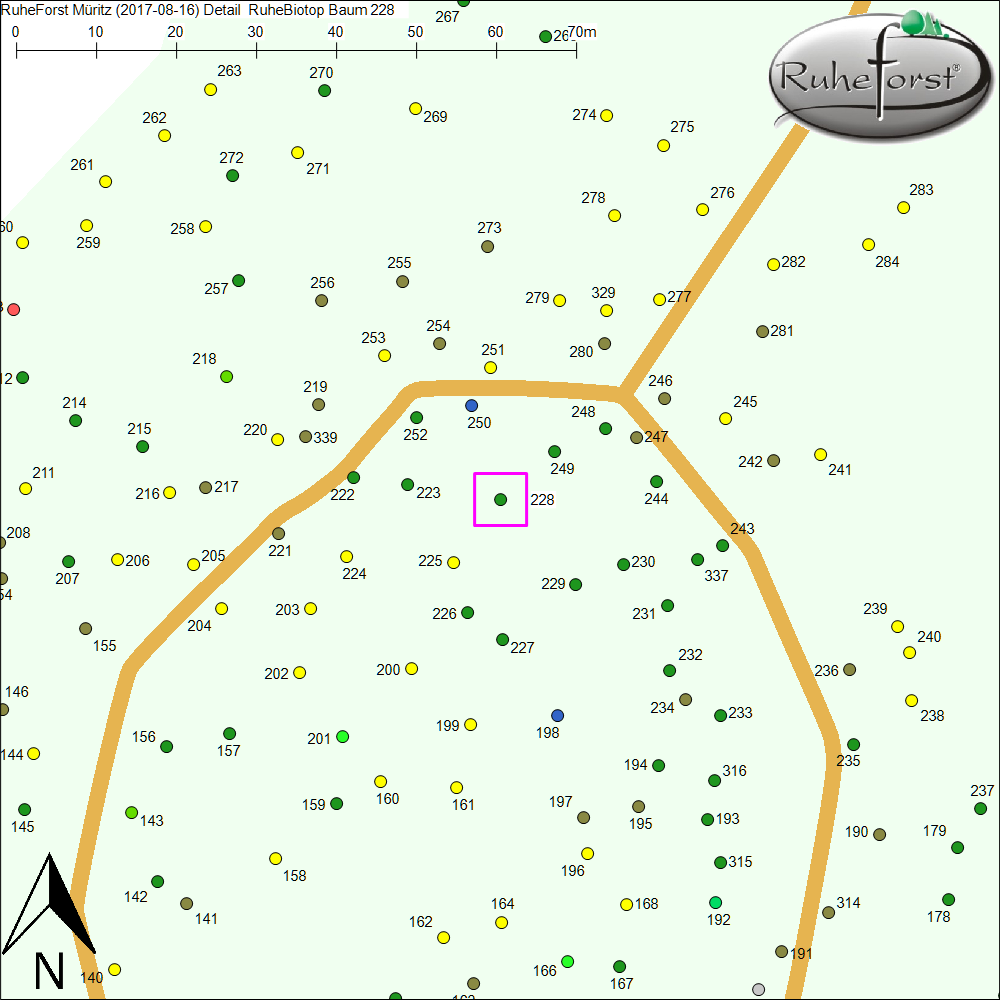This screenshot has width=1000, height=1000.
Task: Select the teal green marker 192
Action: 715,902
